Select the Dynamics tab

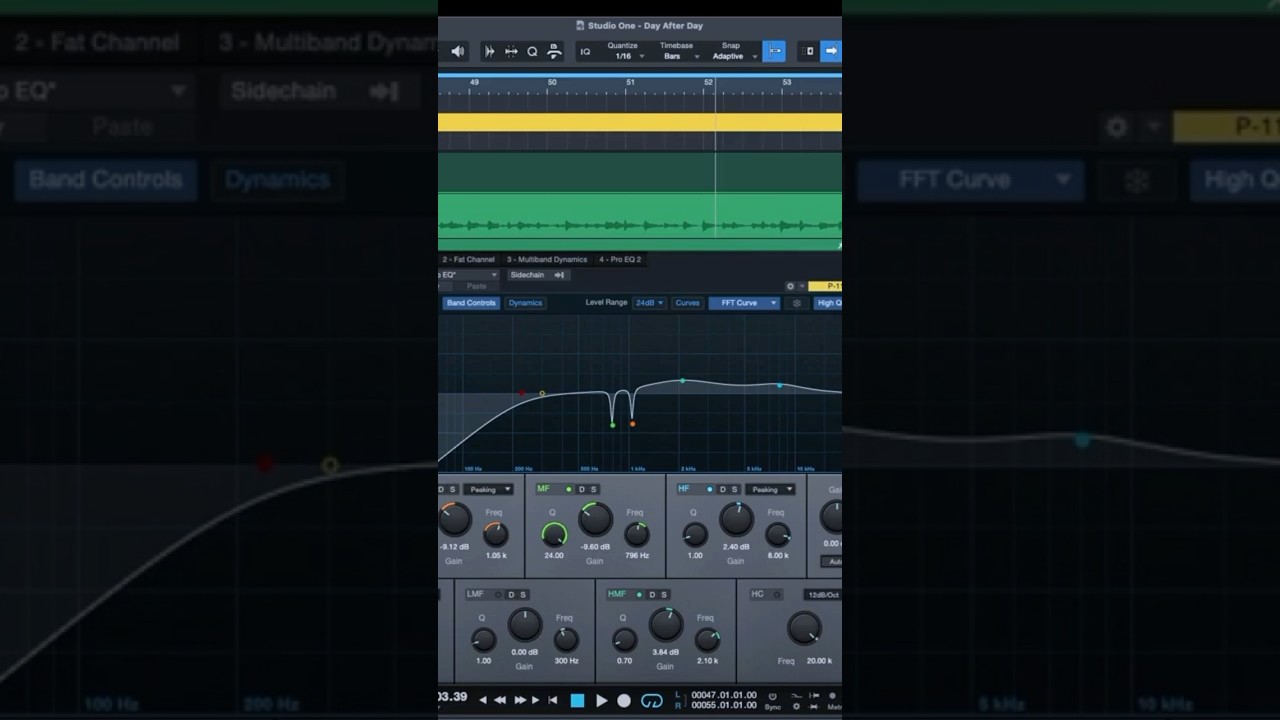pos(525,303)
